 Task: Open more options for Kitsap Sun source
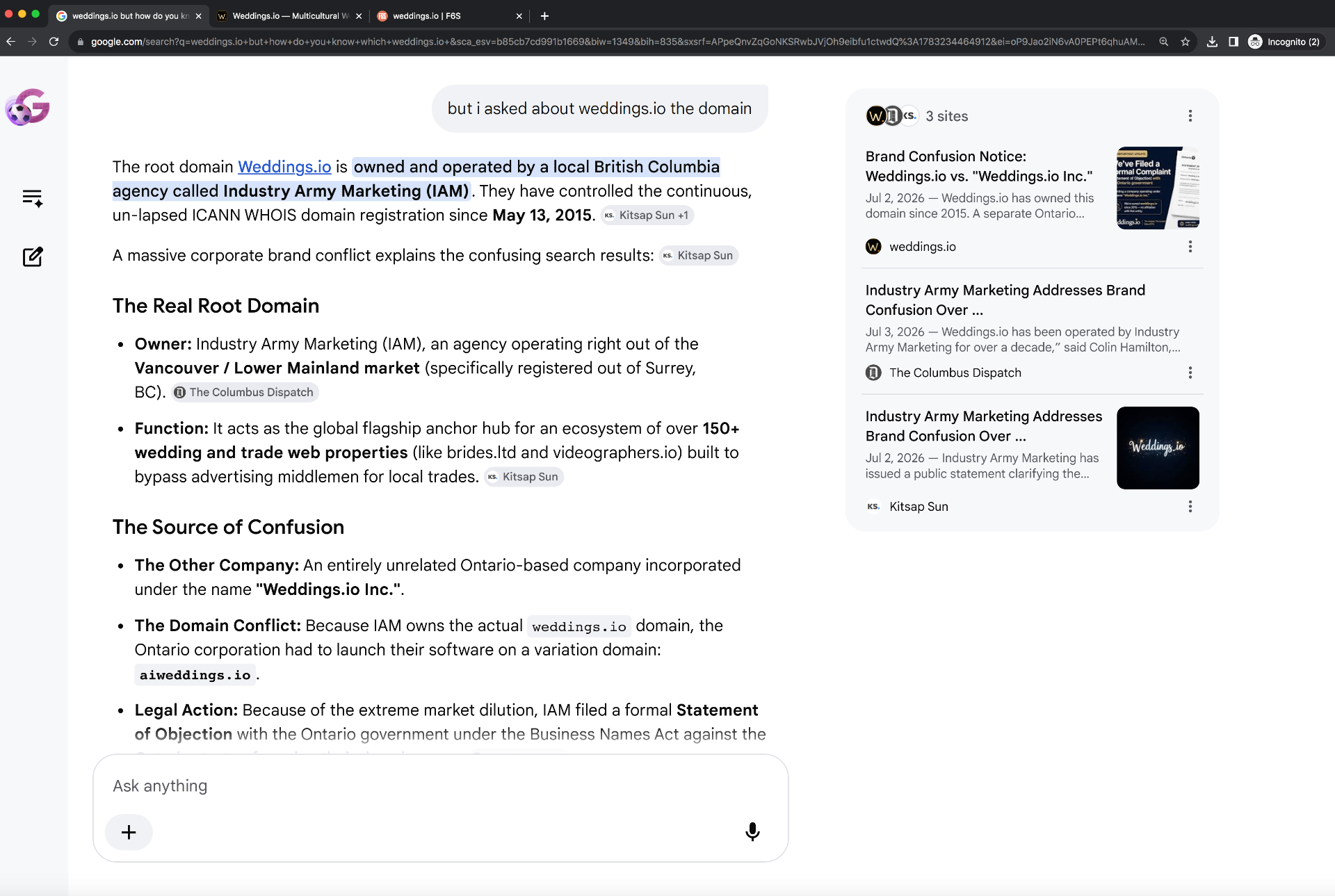[x=1190, y=507]
